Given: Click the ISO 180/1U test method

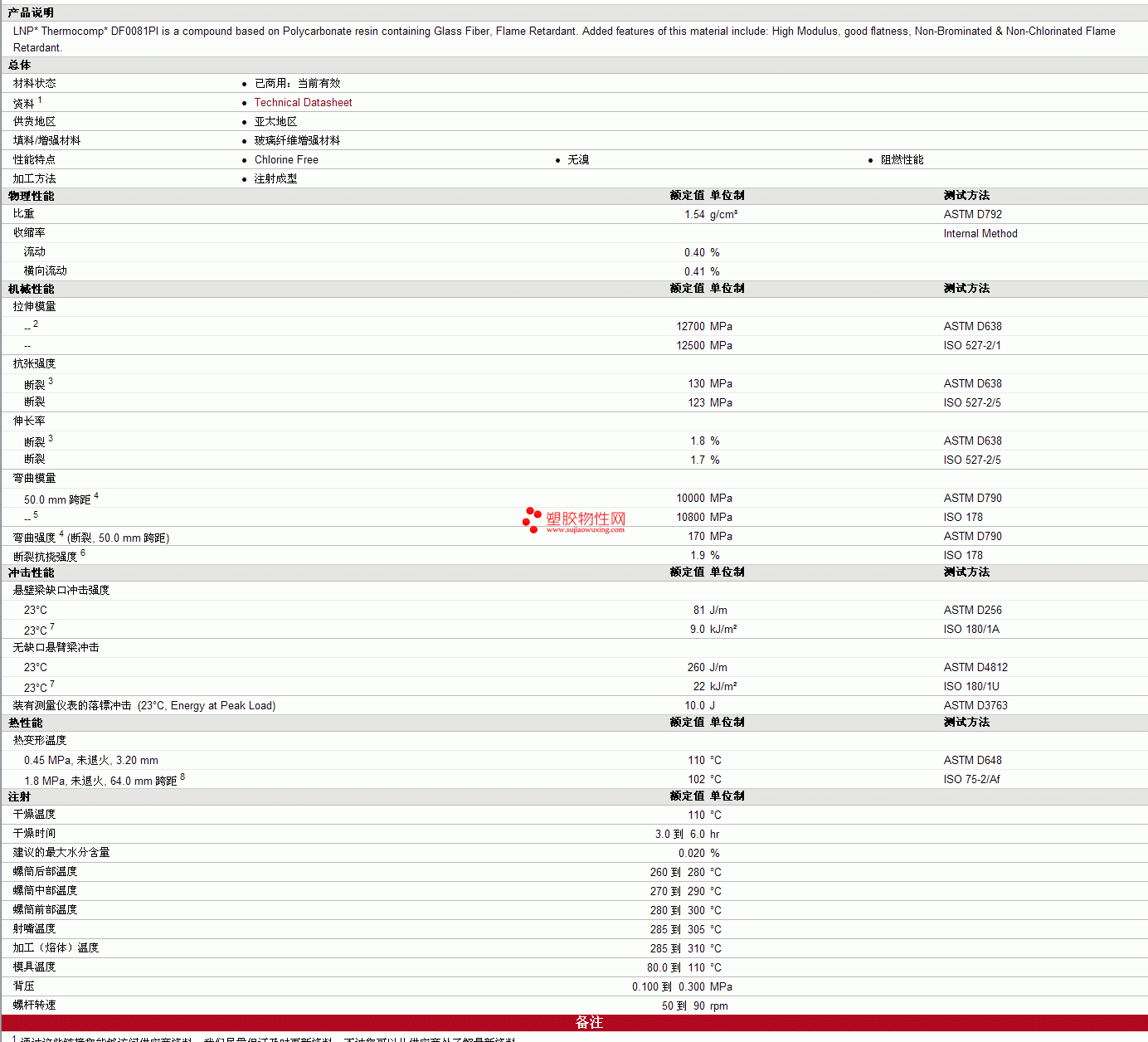Looking at the screenshot, I should pos(971,686).
